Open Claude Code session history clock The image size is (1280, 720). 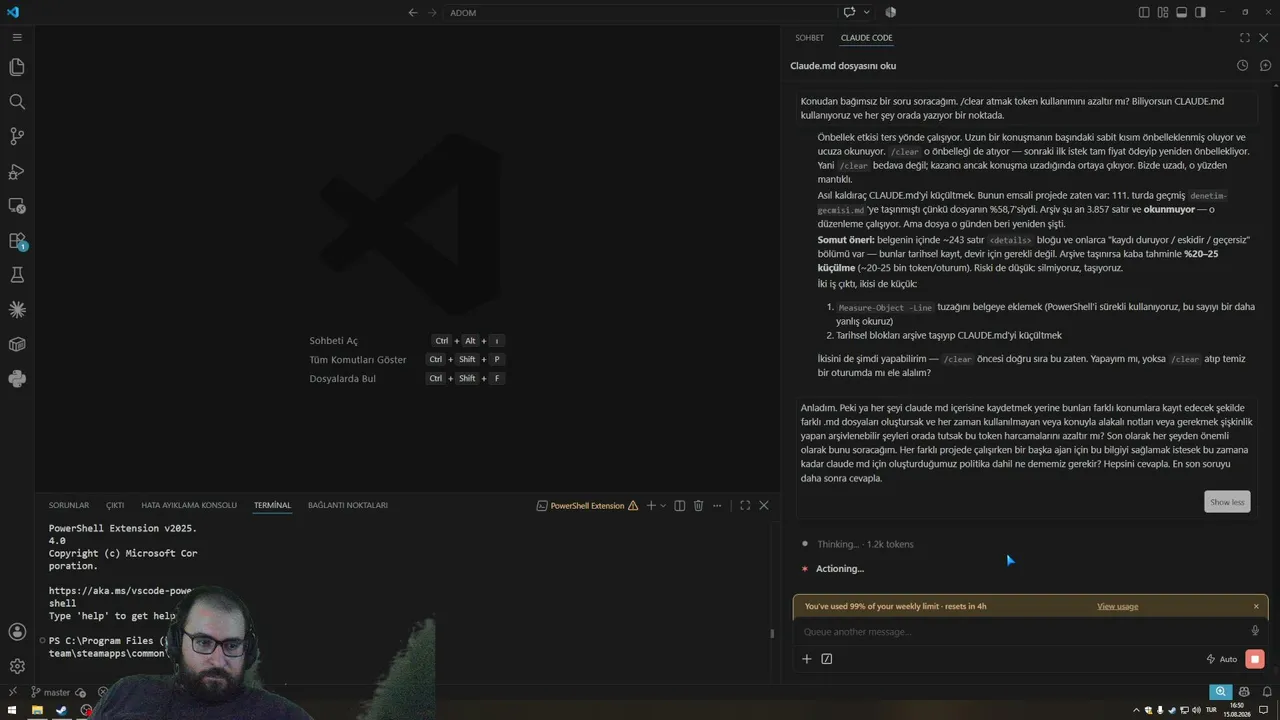click(x=1242, y=66)
